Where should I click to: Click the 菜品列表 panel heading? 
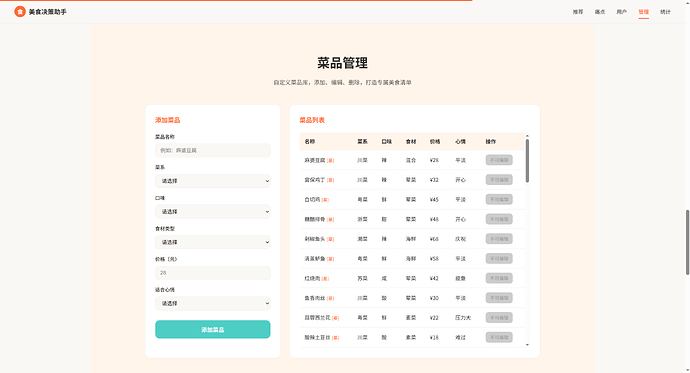(312, 120)
